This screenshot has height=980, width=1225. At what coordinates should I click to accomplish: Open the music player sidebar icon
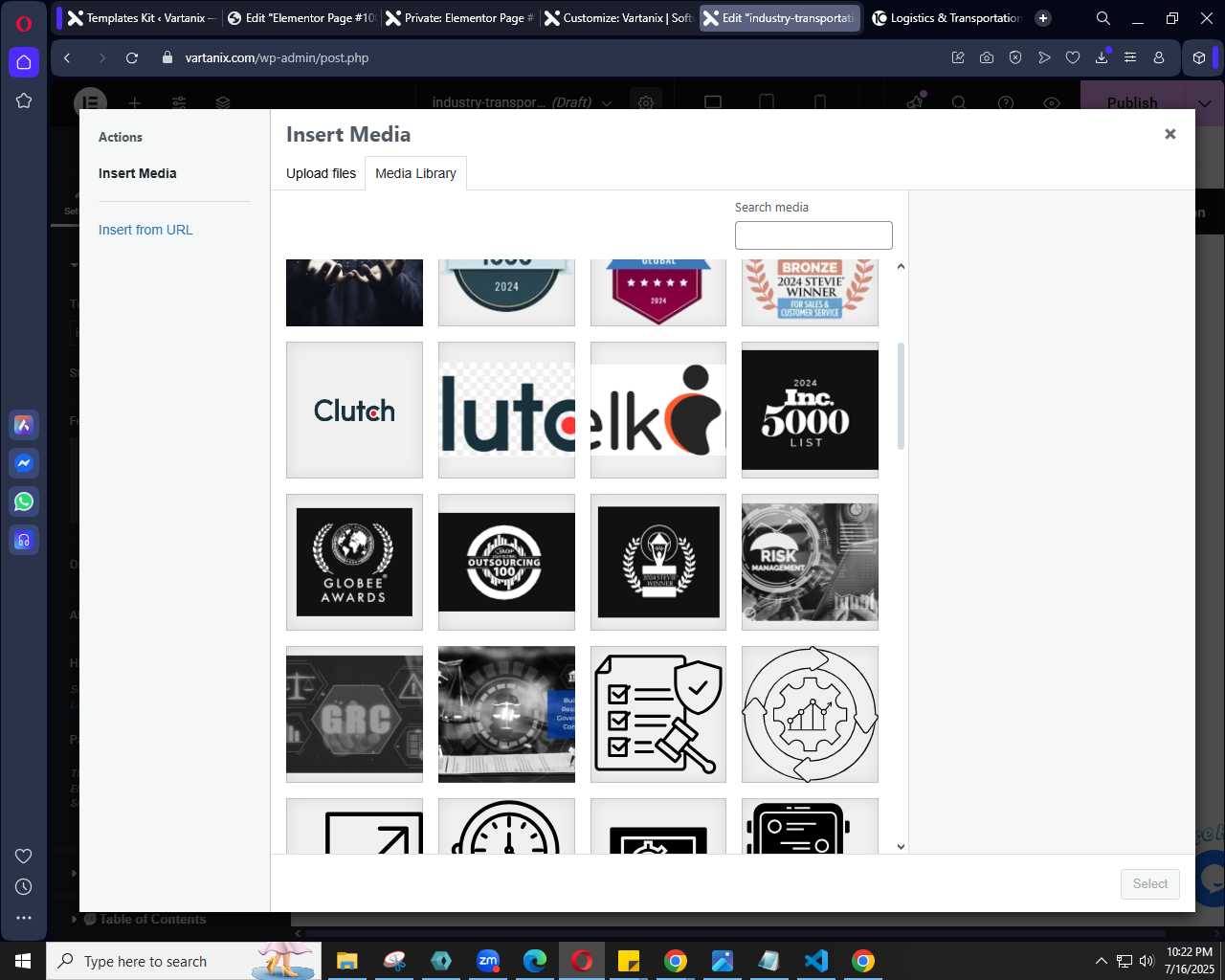(x=24, y=540)
